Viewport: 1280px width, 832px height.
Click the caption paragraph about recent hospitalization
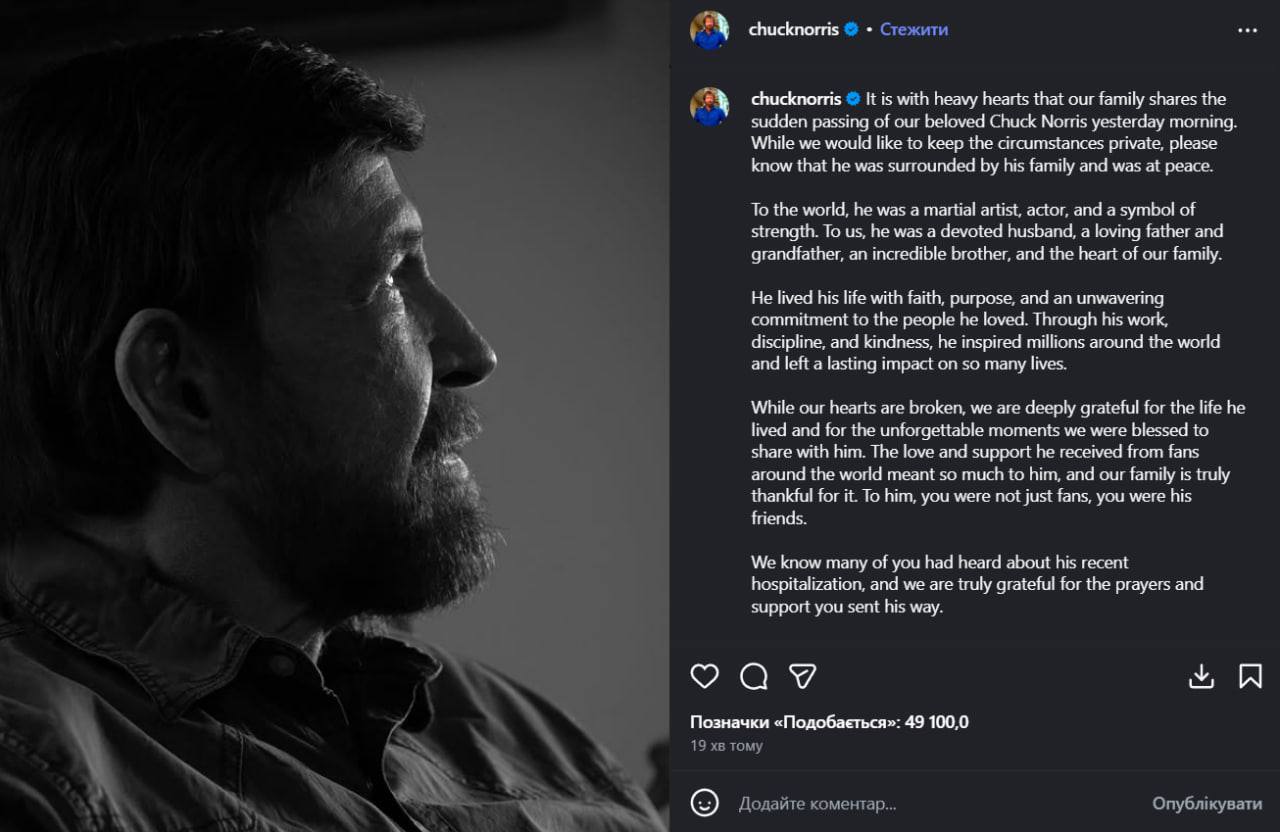tap(977, 584)
